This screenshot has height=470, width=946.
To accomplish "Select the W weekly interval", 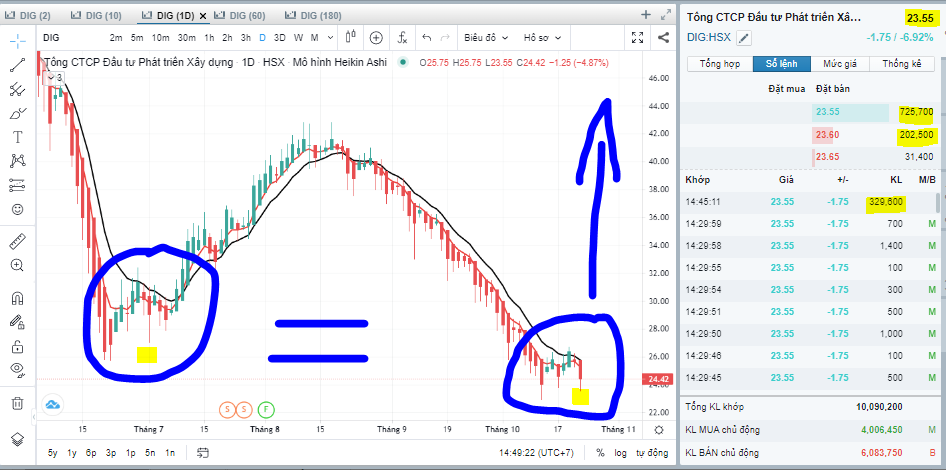I will click(x=298, y=37).
